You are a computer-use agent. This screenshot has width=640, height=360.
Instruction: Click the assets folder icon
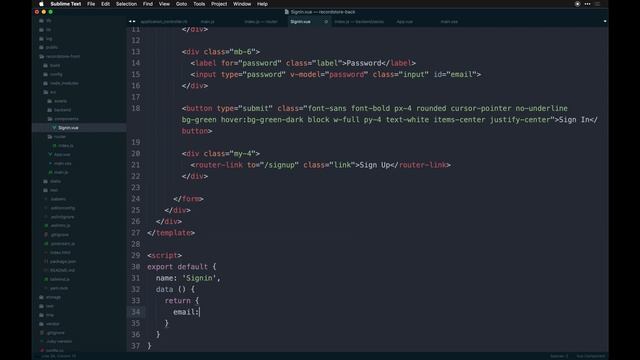pyautogui.click(x=50, y=101)
